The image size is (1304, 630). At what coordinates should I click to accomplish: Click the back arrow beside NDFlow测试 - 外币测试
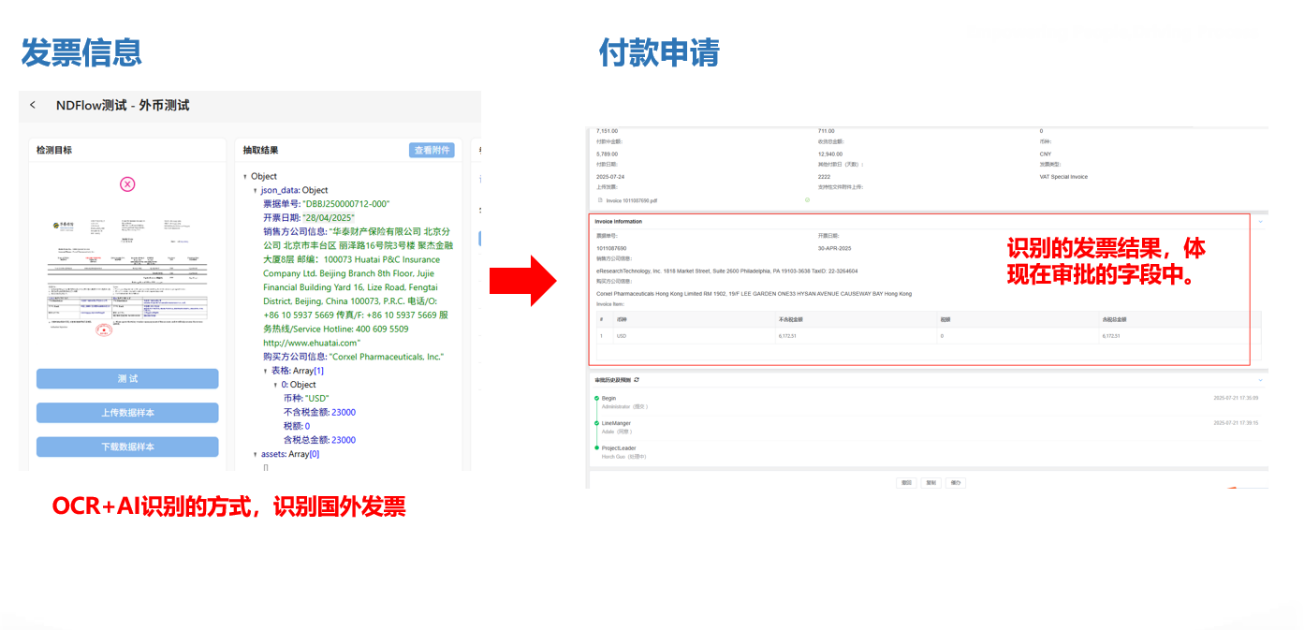coord(33,106)
